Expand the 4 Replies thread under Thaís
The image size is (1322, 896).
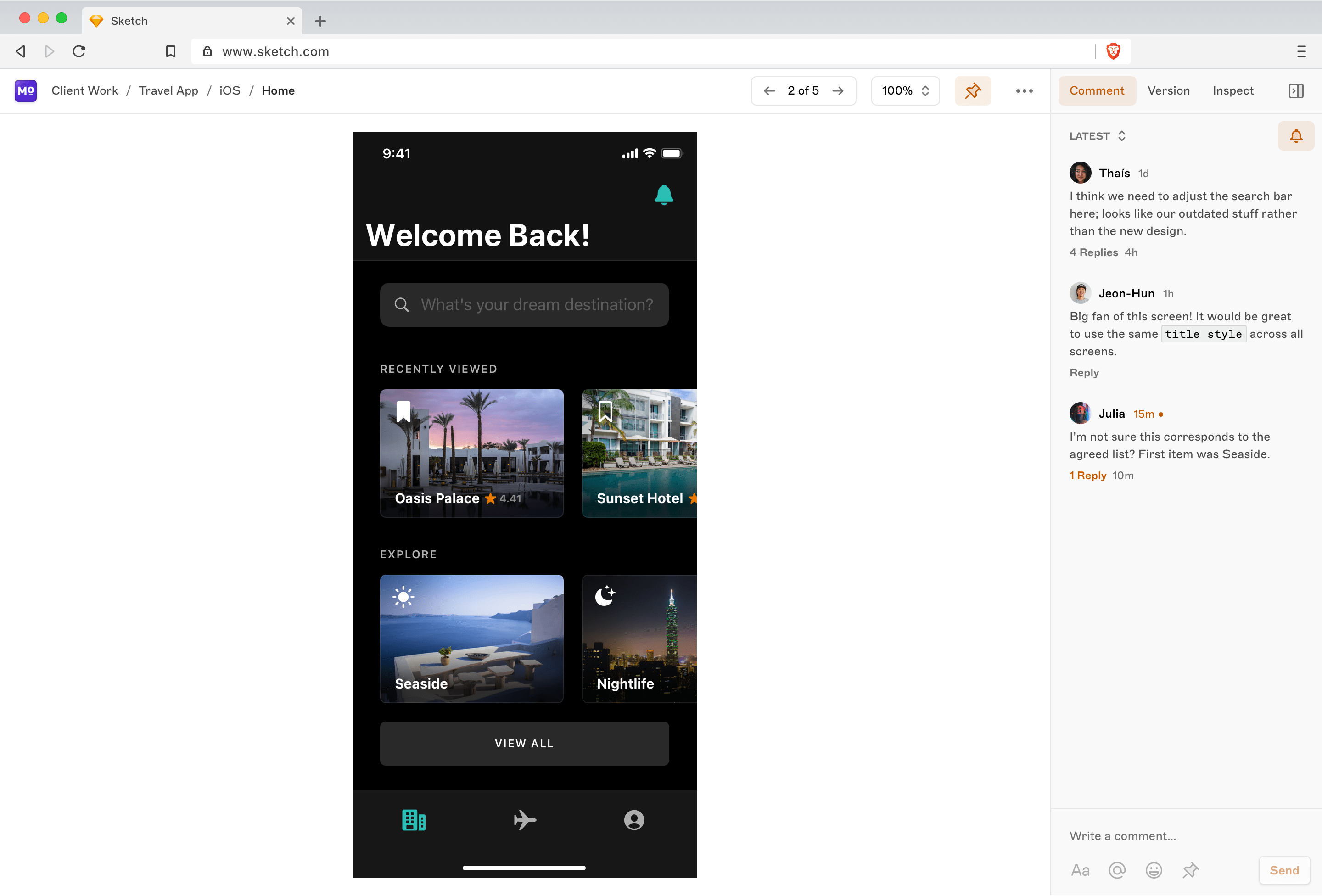pyautogui.click(x=1093, y=252)
